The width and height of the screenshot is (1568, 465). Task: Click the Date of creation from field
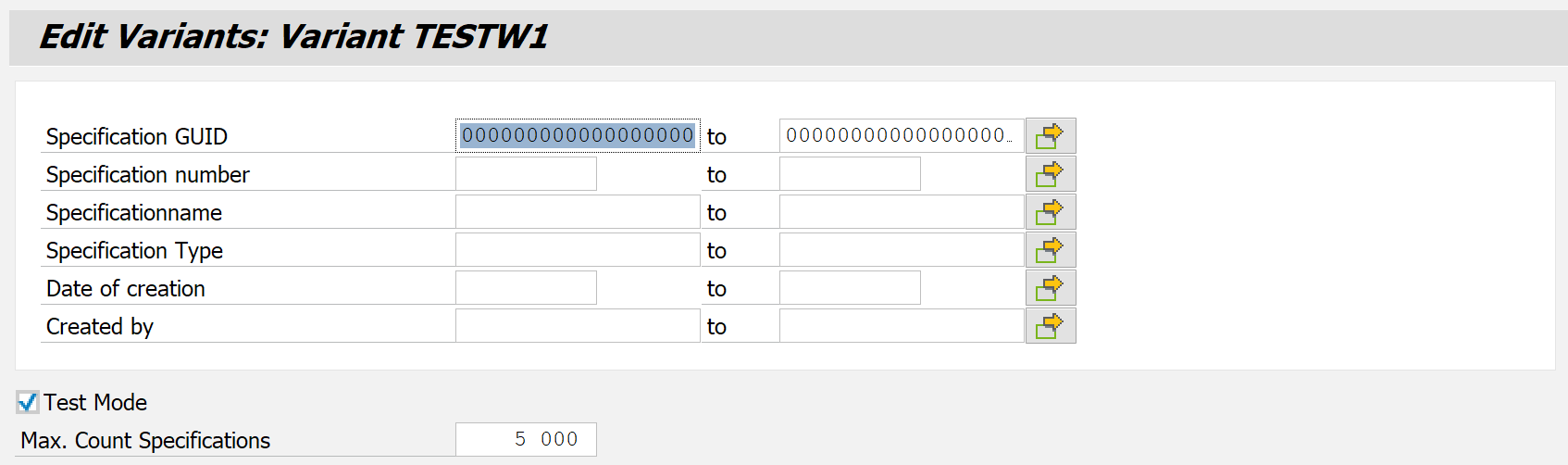[x=526, y=288]
